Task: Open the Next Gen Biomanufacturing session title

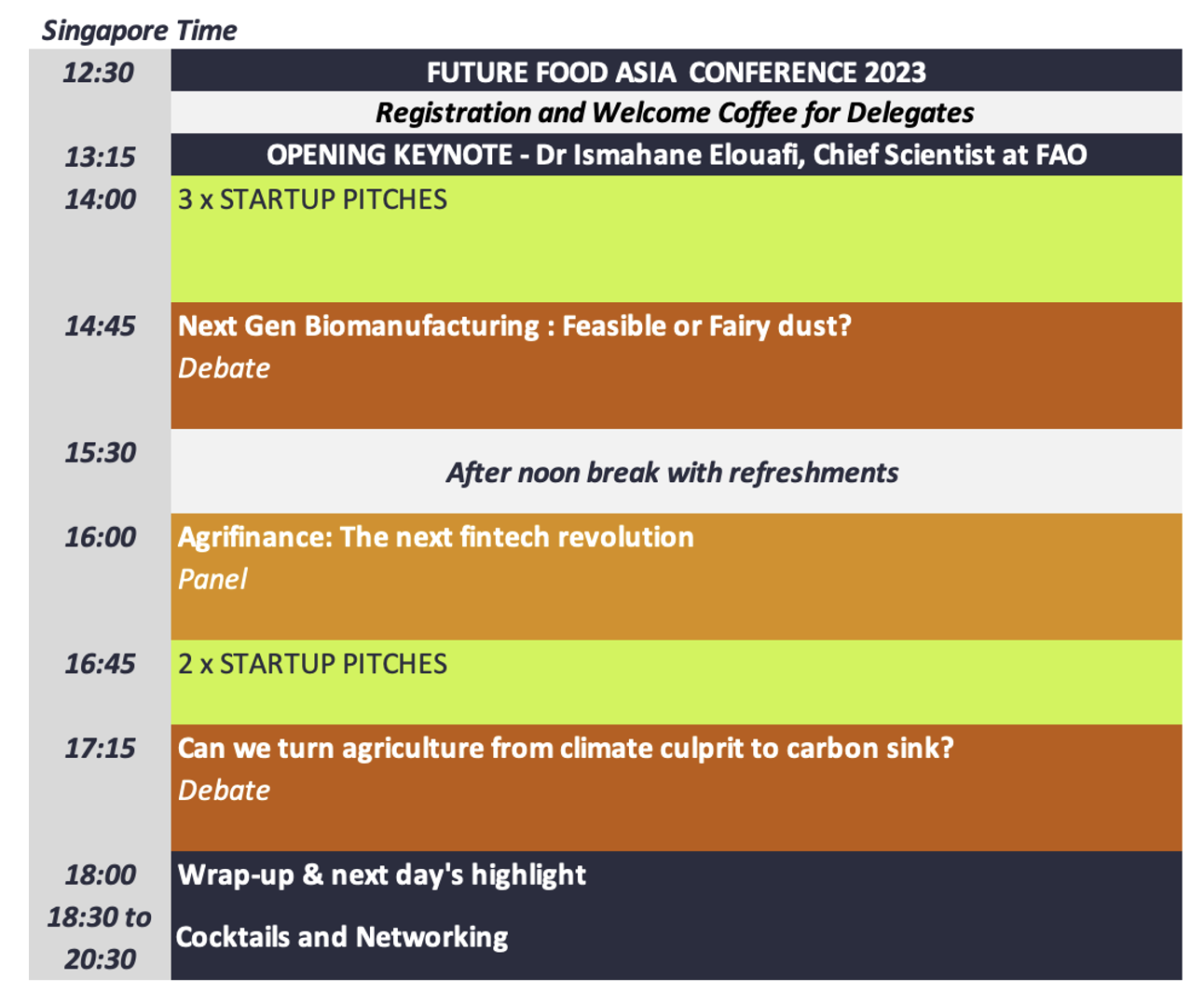Action: click(514, 326)
